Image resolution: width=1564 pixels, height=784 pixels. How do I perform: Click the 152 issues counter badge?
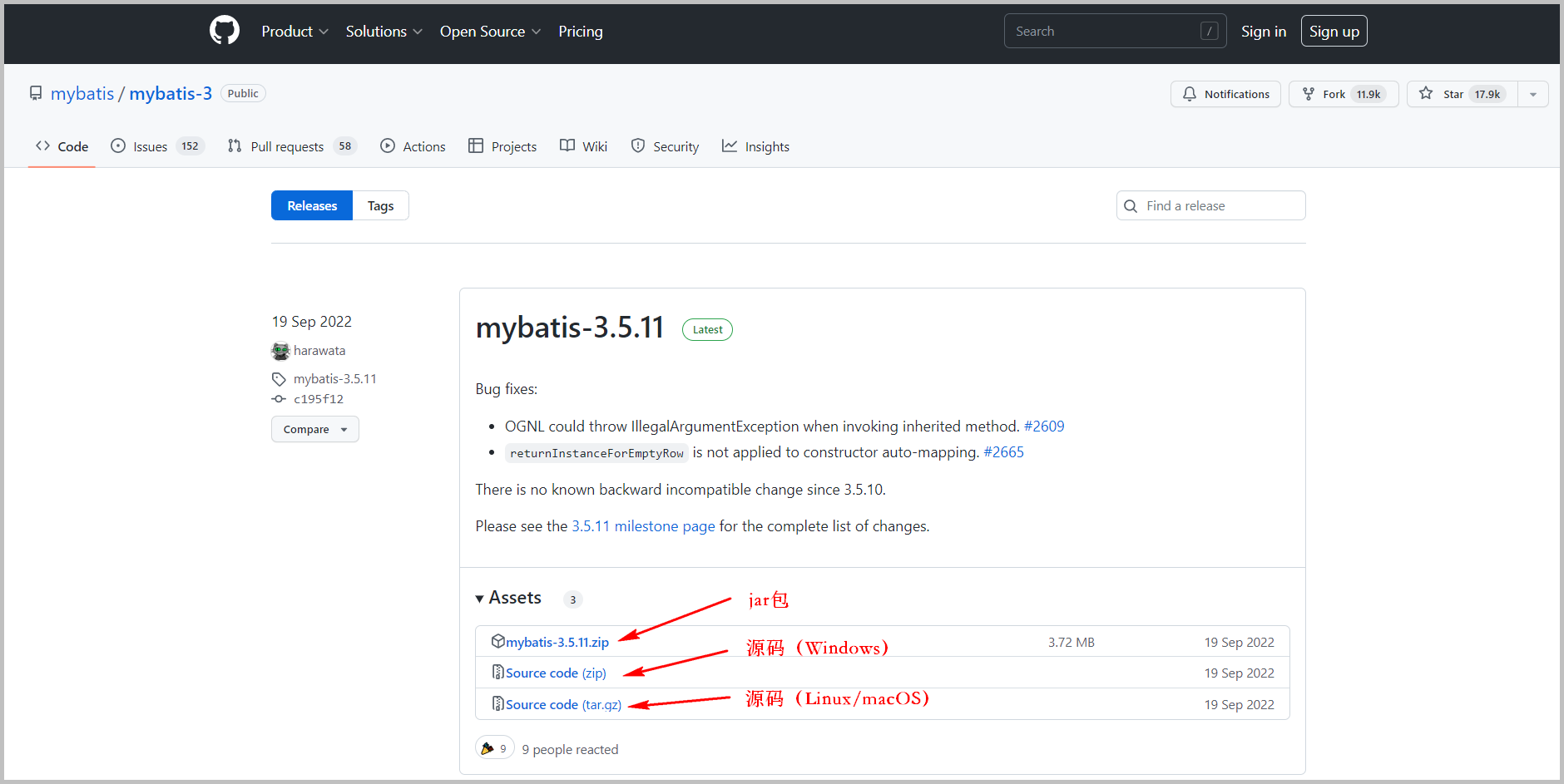coord(190,146)
